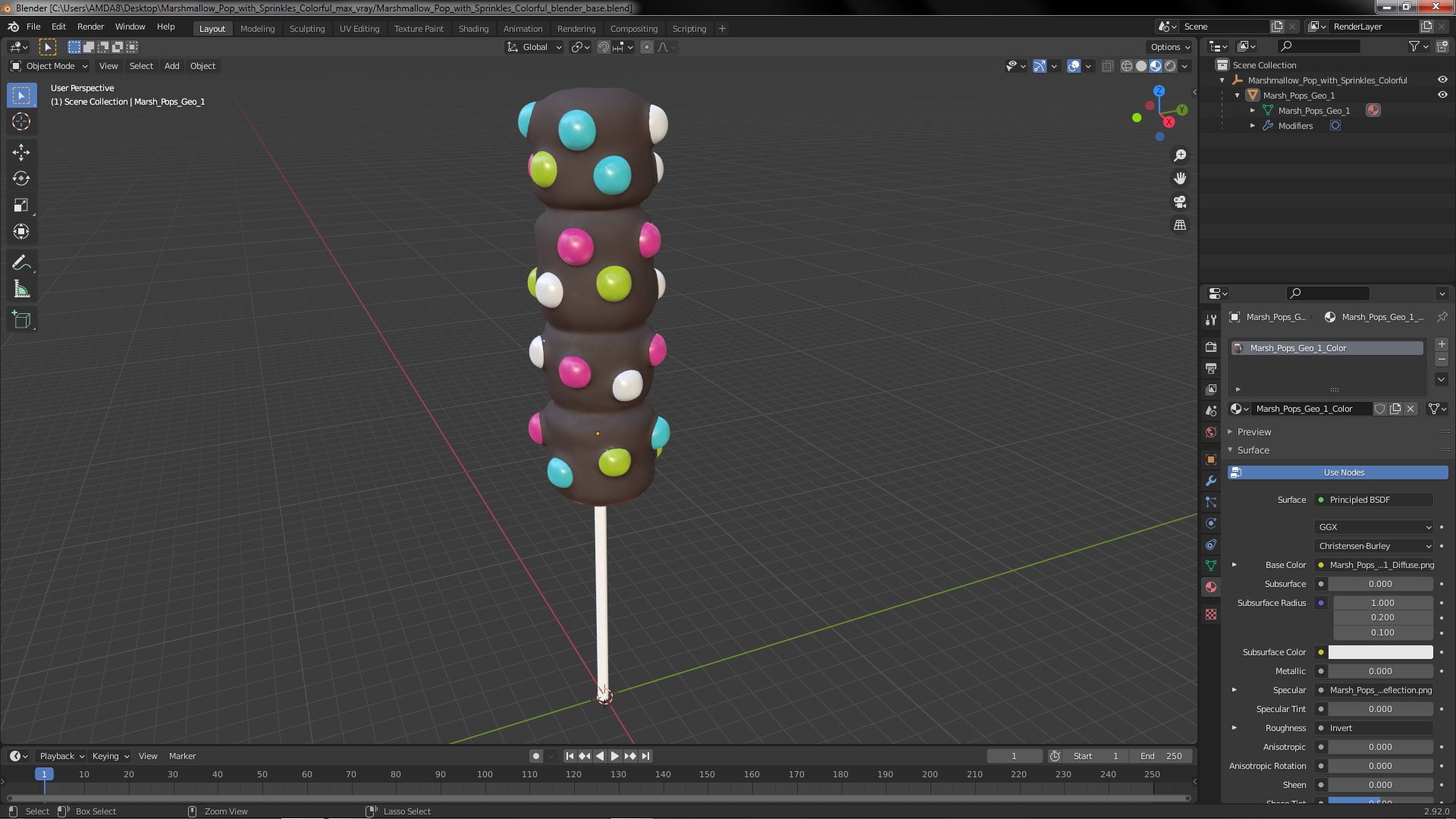Click the End frame field
The image size is (1456, 819).
click(x=1161, y=756)
